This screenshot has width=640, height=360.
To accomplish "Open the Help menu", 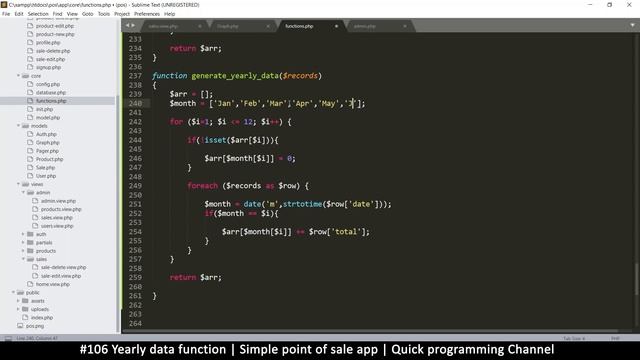I will (x=170, y=14).
